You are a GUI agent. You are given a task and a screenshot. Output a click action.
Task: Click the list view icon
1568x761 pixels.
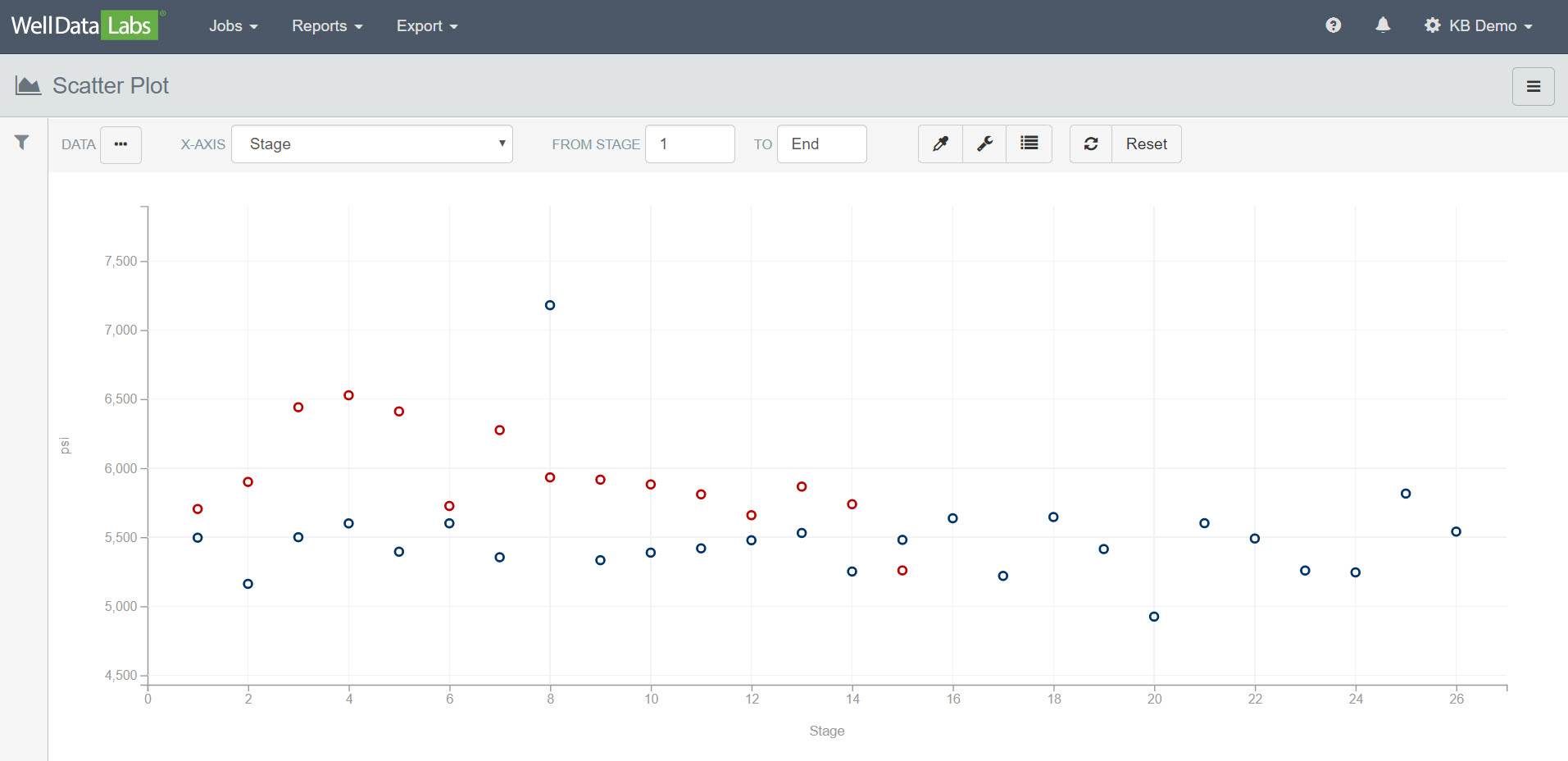coord(1029,144)
